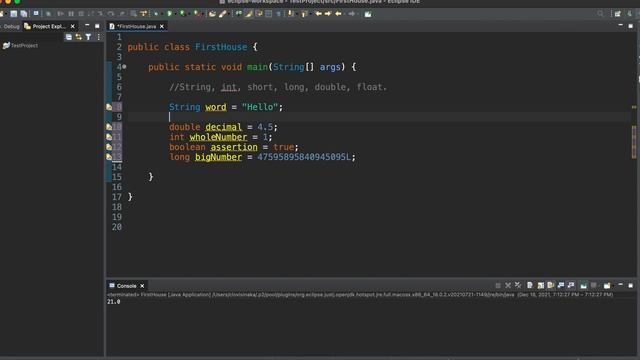Click warning marker beside boolean assertion

(109, 147)
